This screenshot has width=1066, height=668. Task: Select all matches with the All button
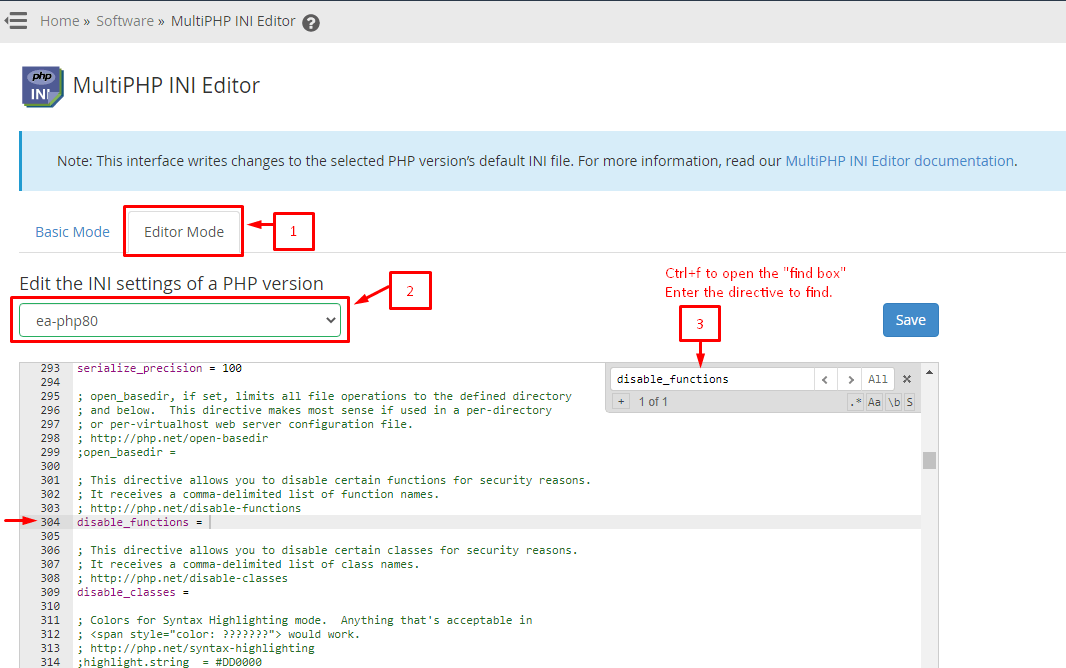click(878, 380)
